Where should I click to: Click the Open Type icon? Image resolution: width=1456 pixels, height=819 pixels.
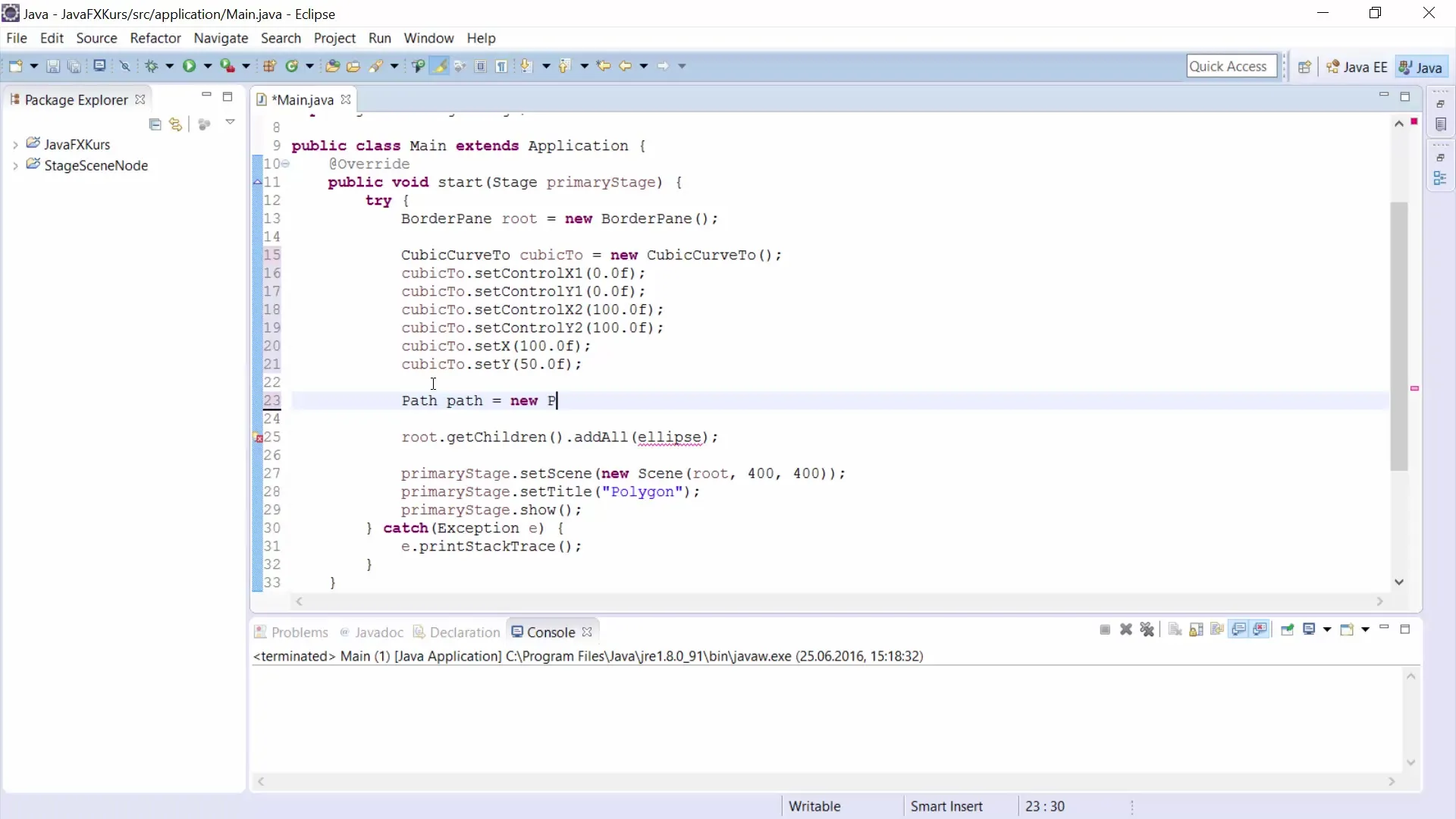click(x=332, y=66)
